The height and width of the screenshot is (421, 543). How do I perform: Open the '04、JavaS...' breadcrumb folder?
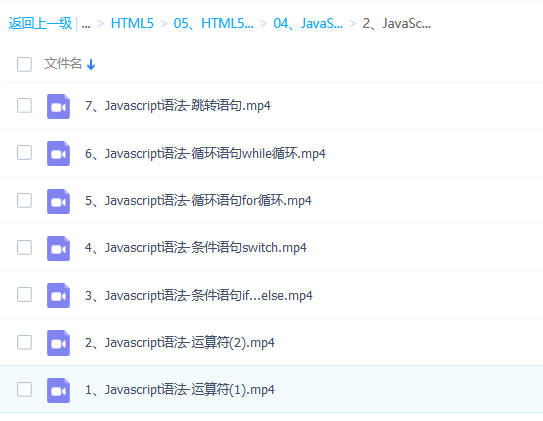point(308,24)
